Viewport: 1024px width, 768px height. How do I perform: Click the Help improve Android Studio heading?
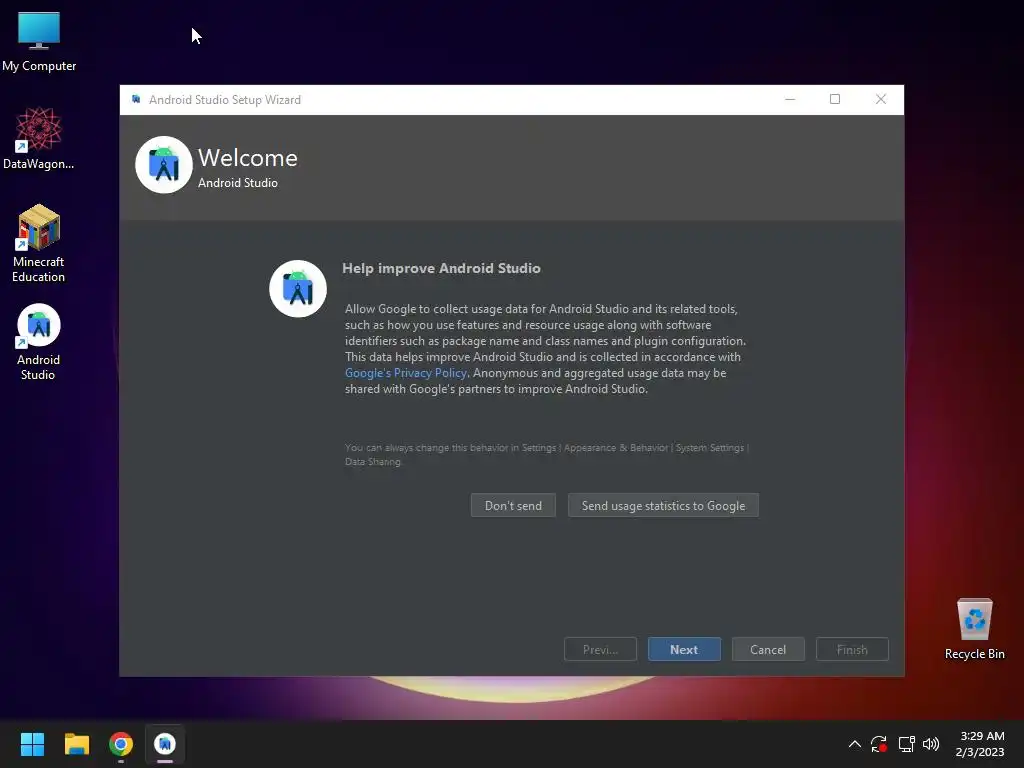441,268
